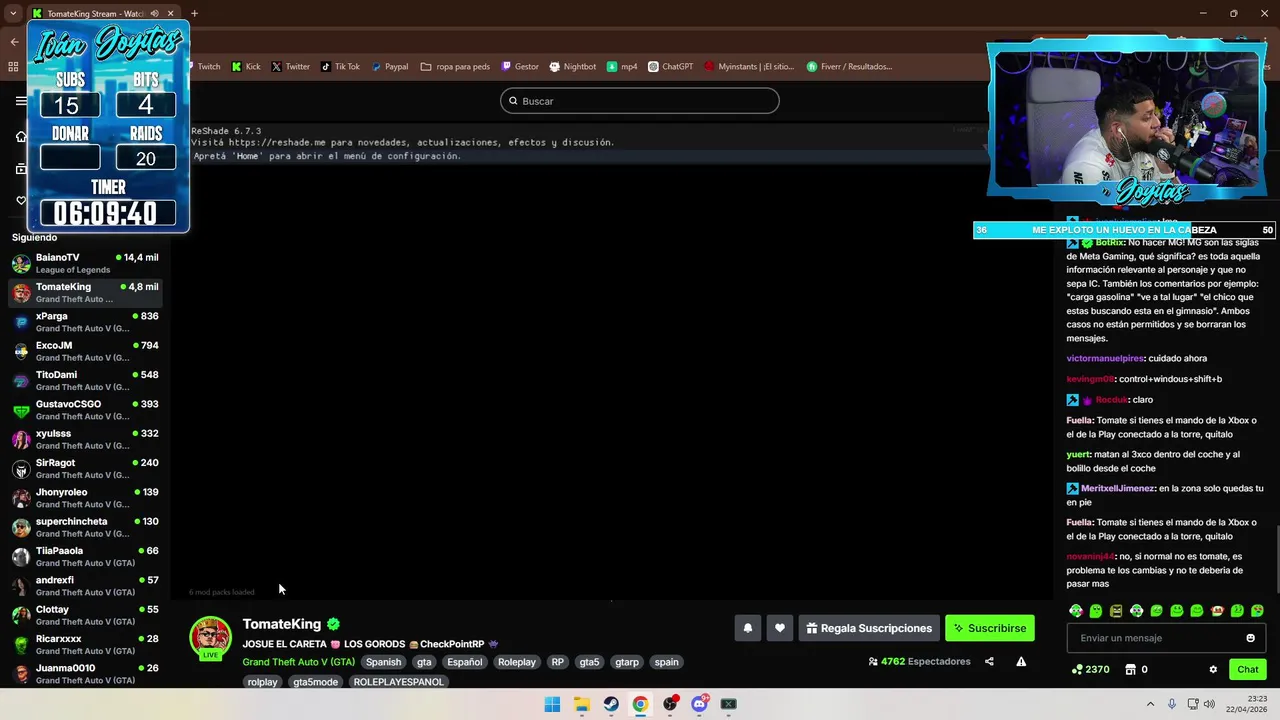Click the TomateKing live avatar
This screenshot has height=720, width=1280.
coord(210,638)
